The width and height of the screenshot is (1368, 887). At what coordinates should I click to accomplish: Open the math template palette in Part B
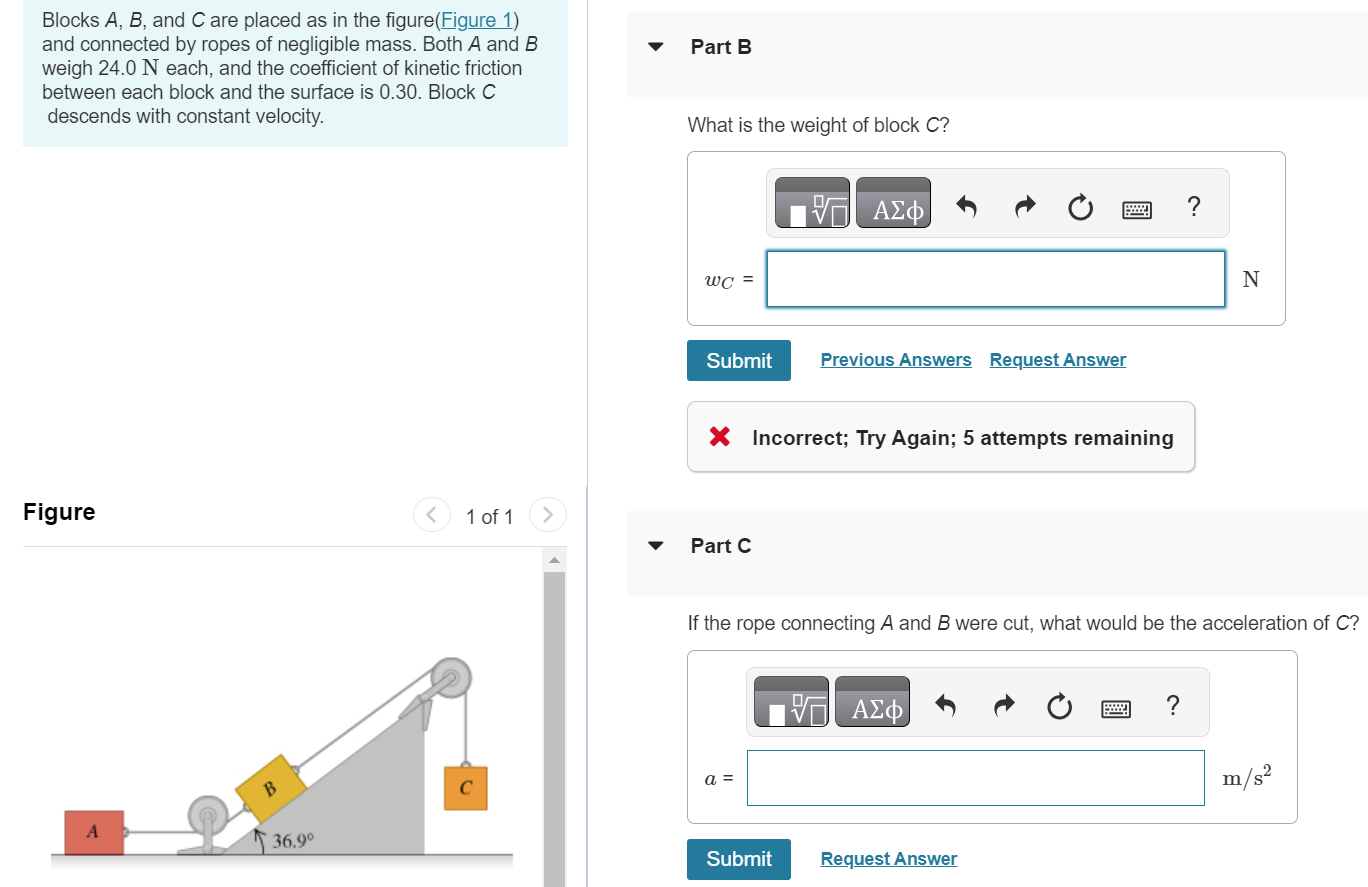pos(811,202)
